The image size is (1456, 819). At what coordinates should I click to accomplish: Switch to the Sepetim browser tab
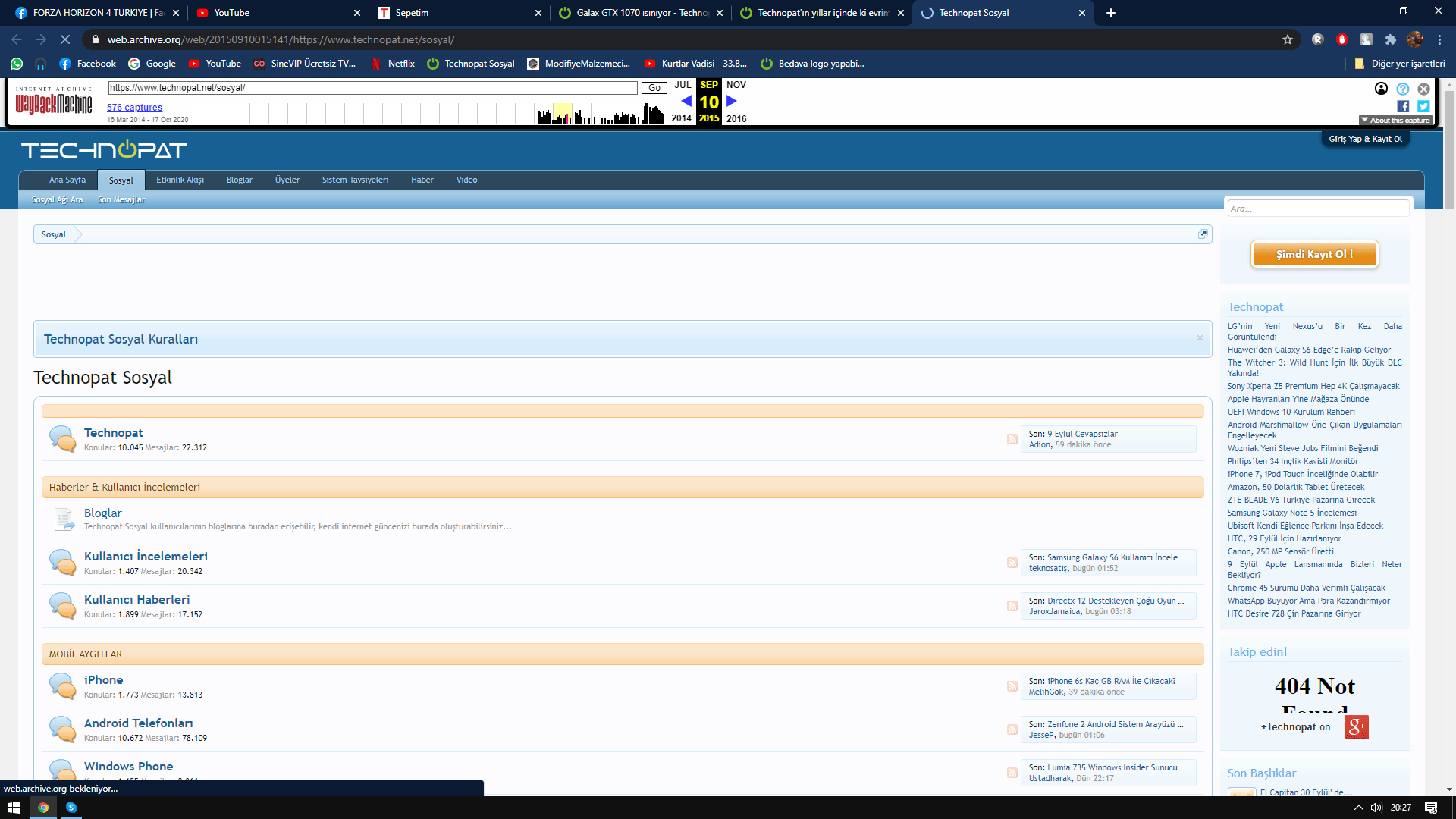(455, 13)
